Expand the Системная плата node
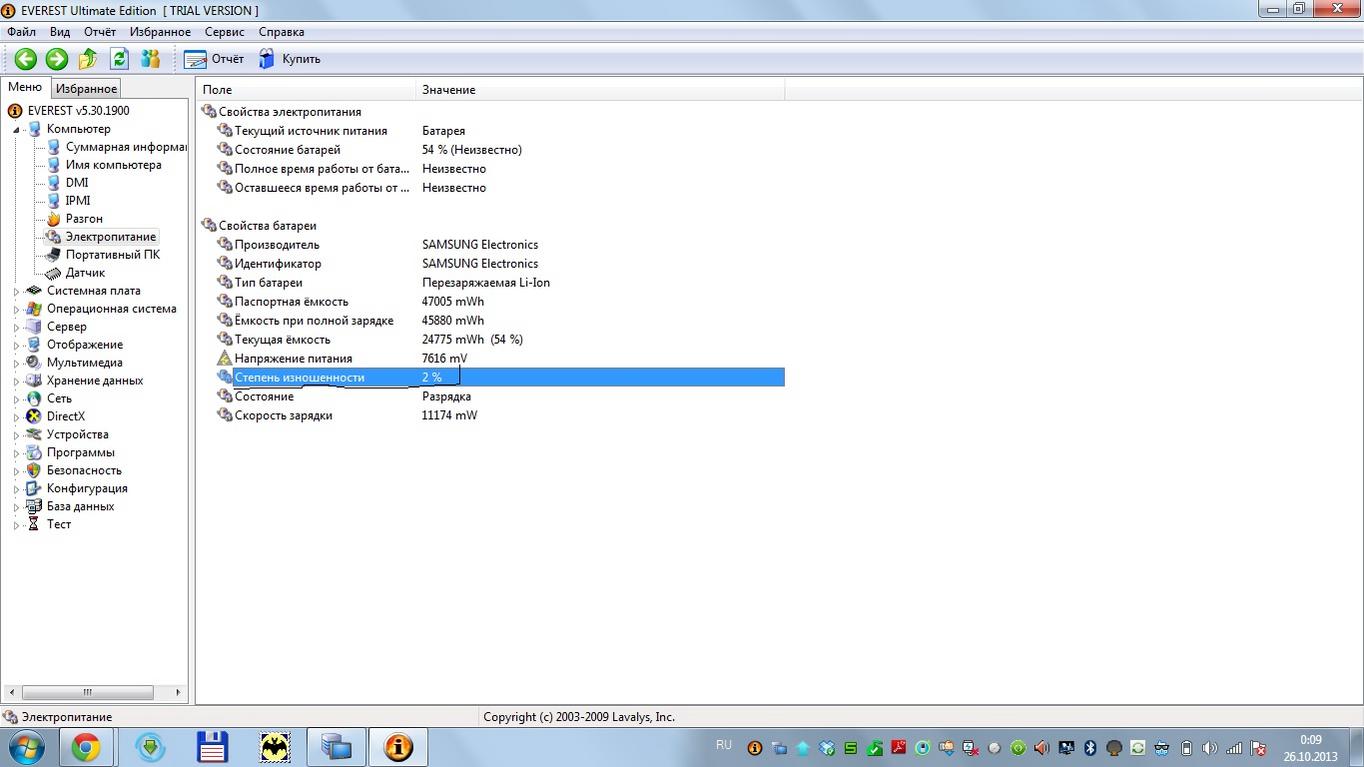 click(x=16, y=291)
